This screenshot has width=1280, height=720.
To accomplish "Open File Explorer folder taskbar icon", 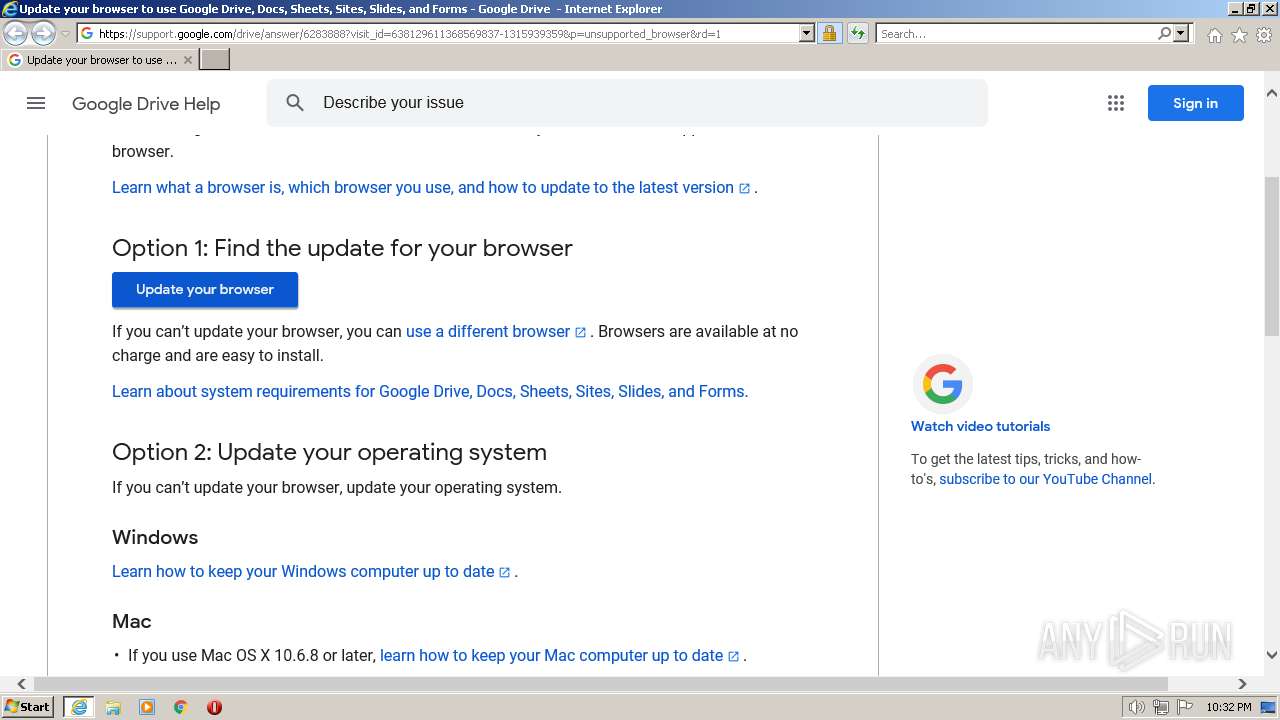I will click(x=113, y=707).
